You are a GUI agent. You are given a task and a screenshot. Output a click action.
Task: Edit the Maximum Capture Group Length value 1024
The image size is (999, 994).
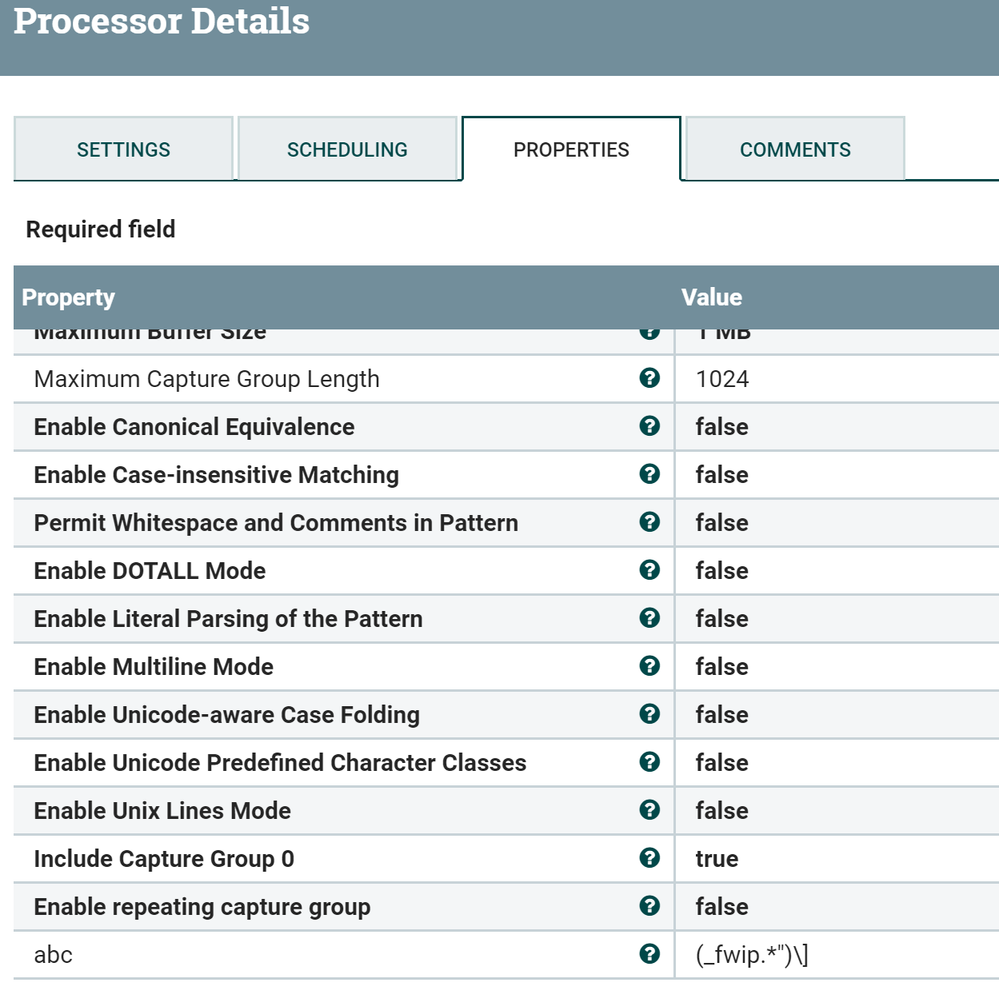point(722,379)
